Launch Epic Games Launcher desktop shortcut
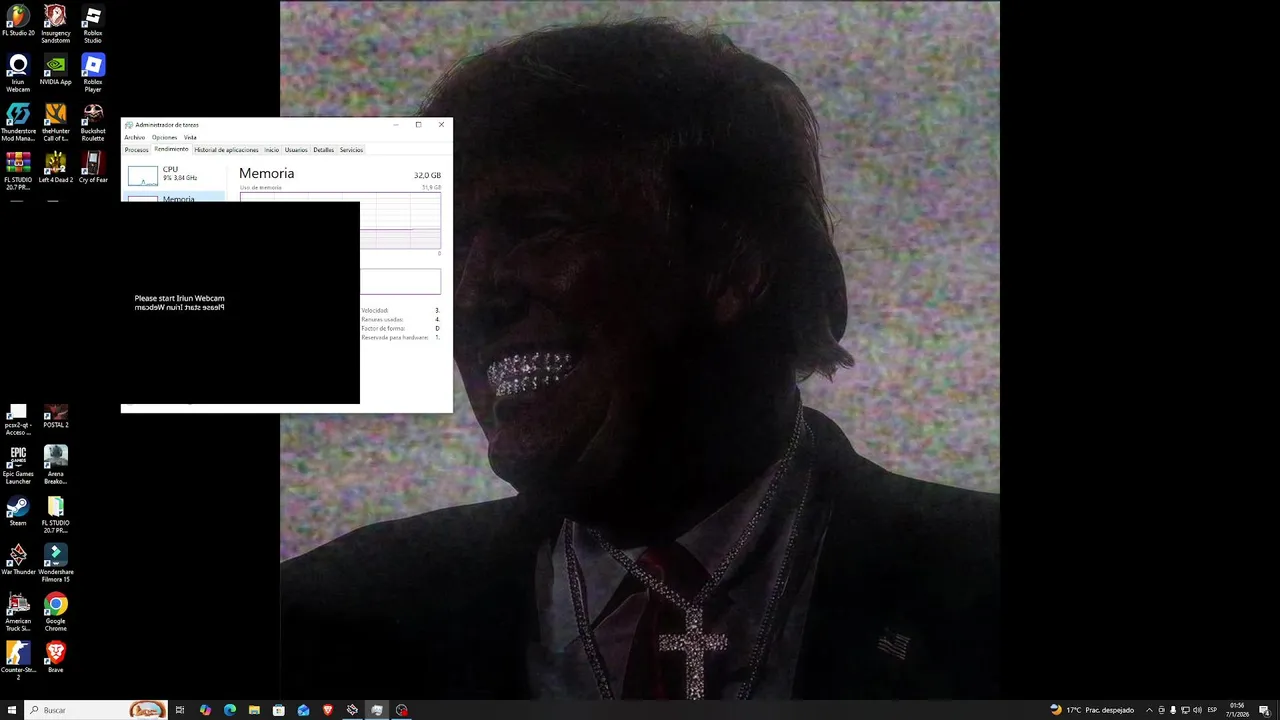 (18, 466)
